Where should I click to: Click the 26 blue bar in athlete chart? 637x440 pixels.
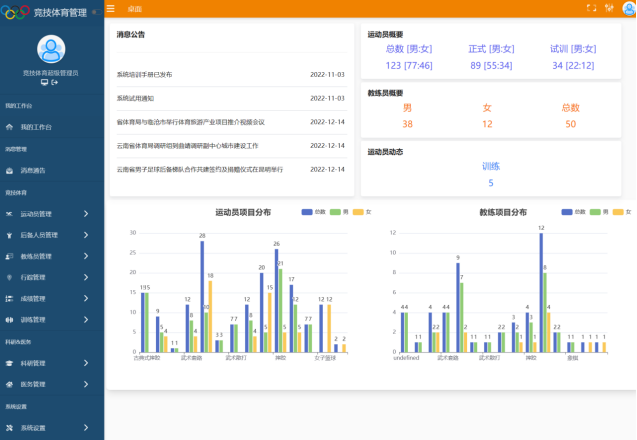coord(277,301)
